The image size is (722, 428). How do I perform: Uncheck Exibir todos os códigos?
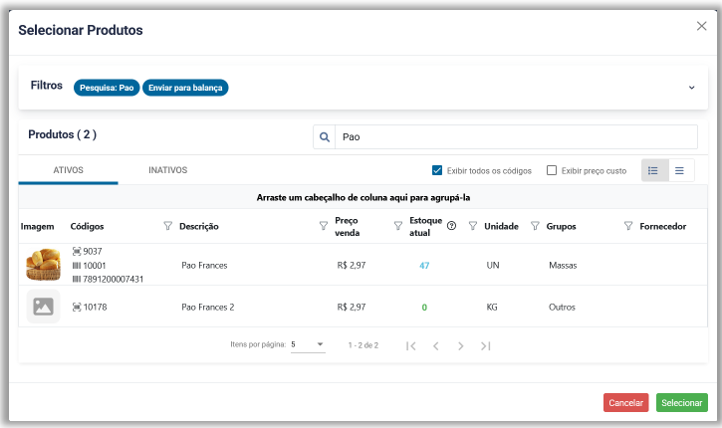437,170
